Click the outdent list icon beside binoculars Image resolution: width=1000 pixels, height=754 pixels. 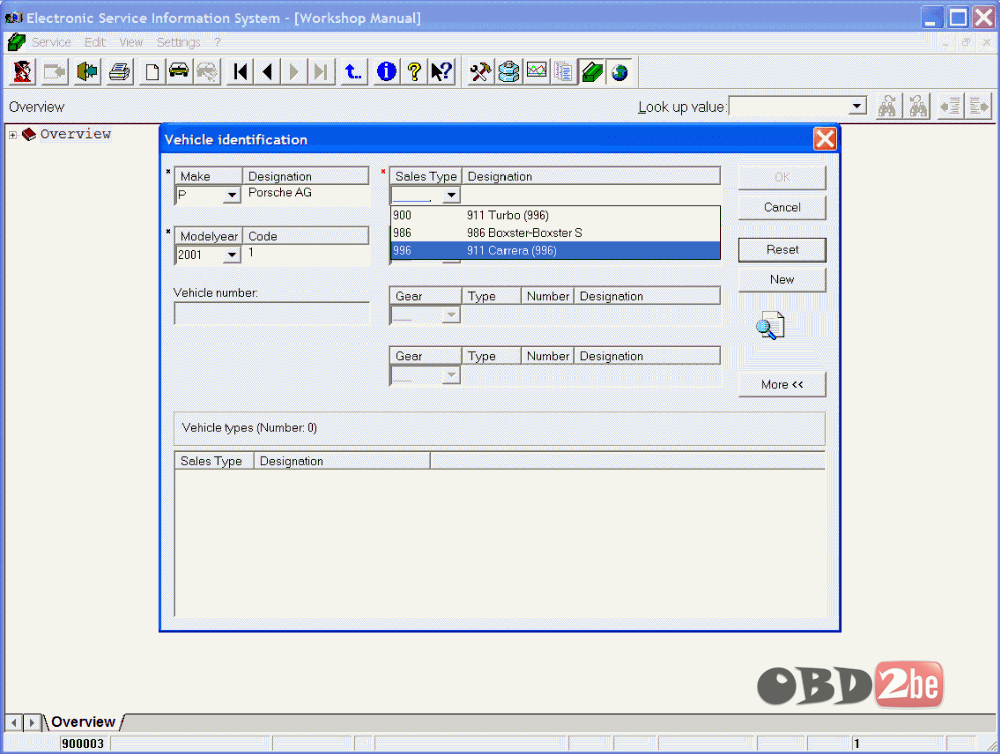coord(950,106)
